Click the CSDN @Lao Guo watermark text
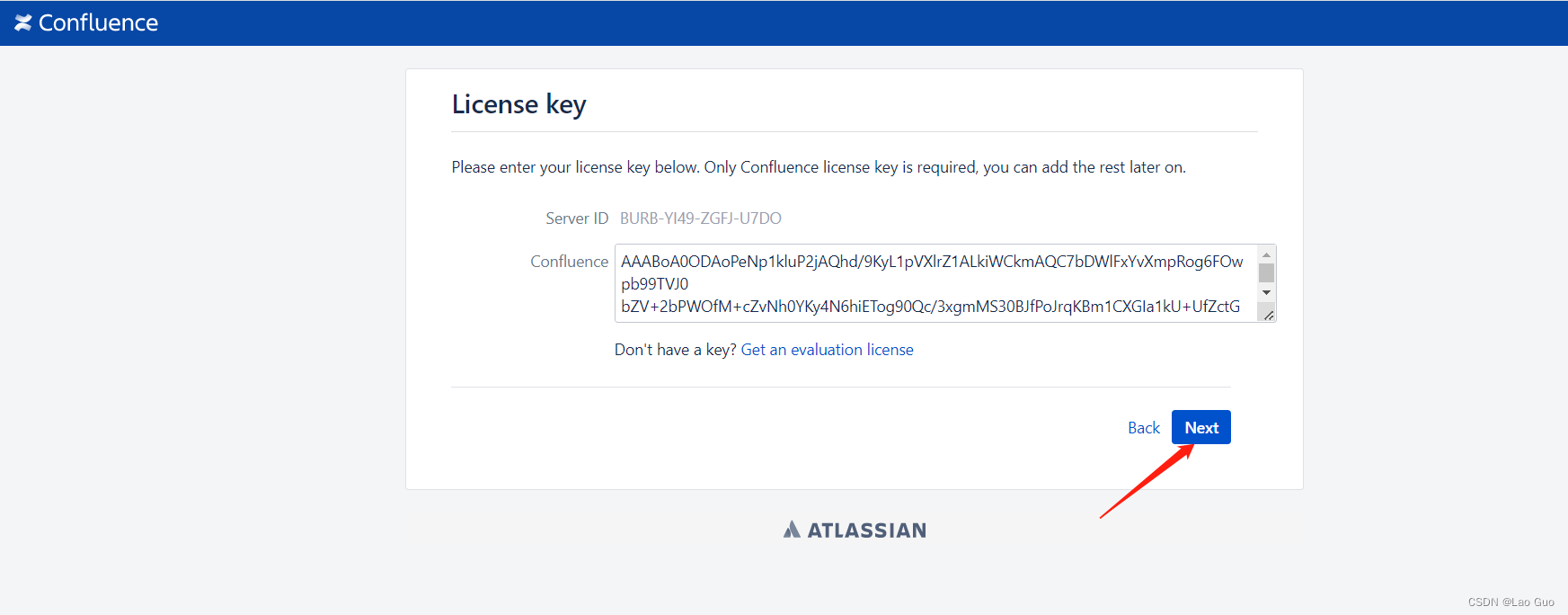Image resolution: width=1568 pixels, height=615 pixels. point(1510,602)
